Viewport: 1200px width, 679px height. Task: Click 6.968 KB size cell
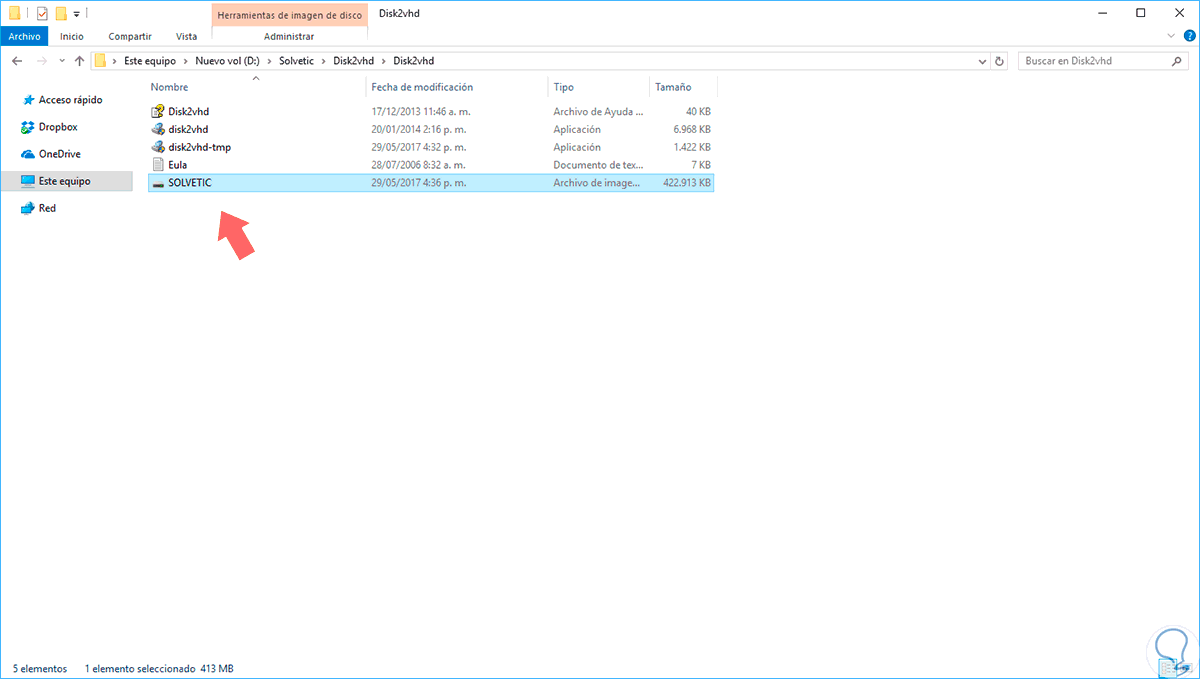click(691, 129)
